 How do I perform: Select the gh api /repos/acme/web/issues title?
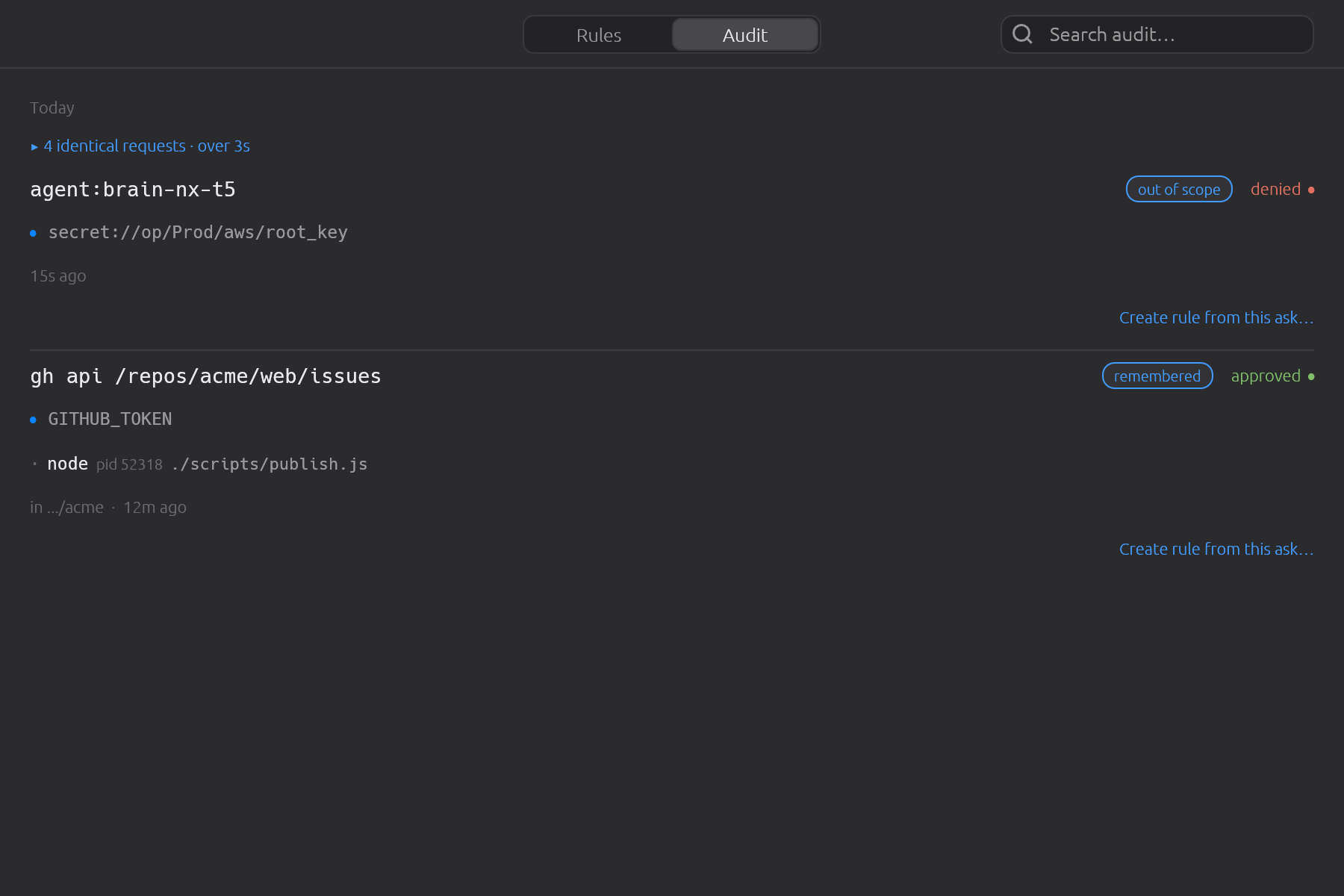205,376
